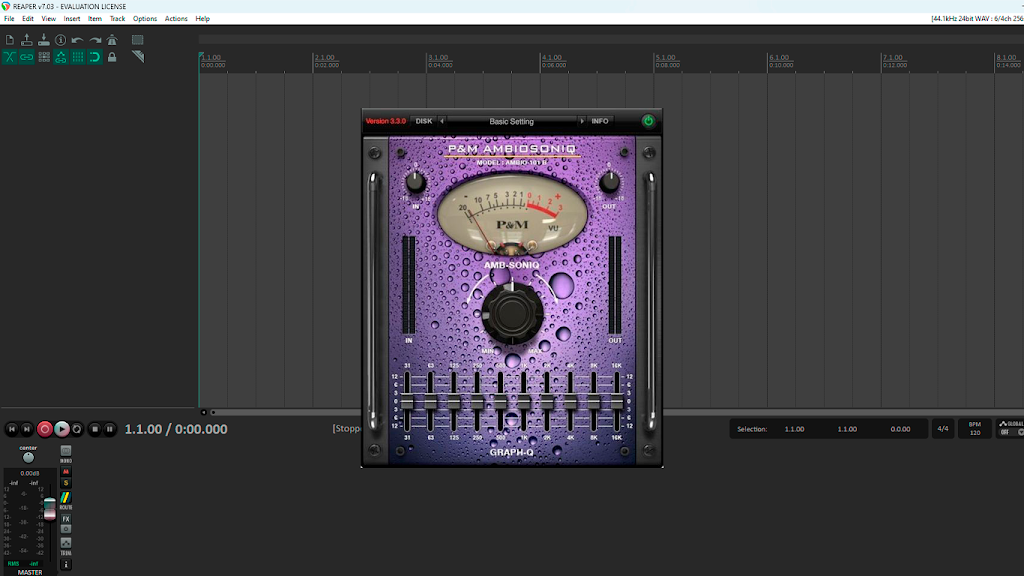The width and height of the screenshot is (1024, 576).
Task: Go to project end transport button
Action: 27,429
